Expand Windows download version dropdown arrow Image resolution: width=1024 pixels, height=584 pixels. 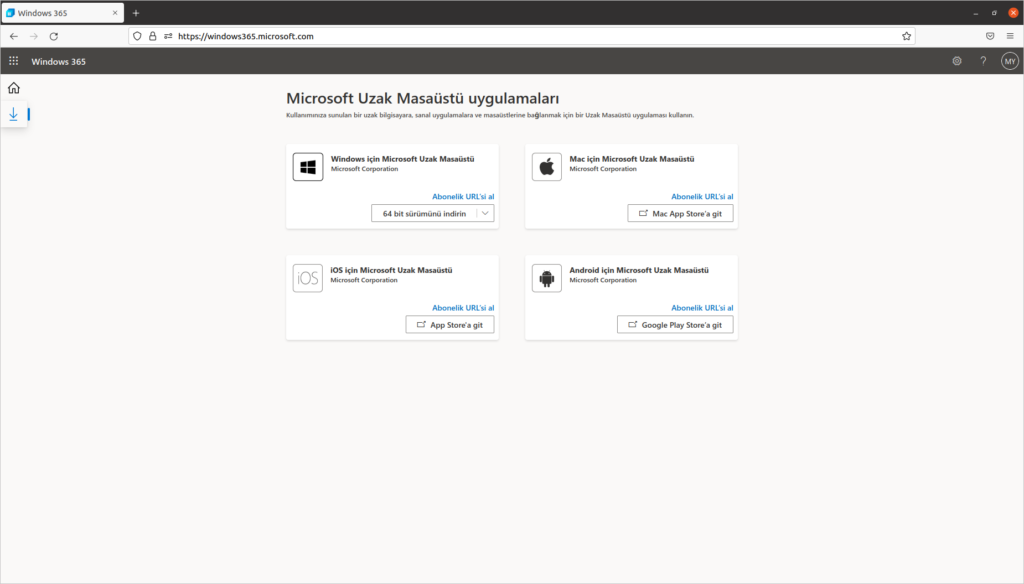[x=485, y=214]
